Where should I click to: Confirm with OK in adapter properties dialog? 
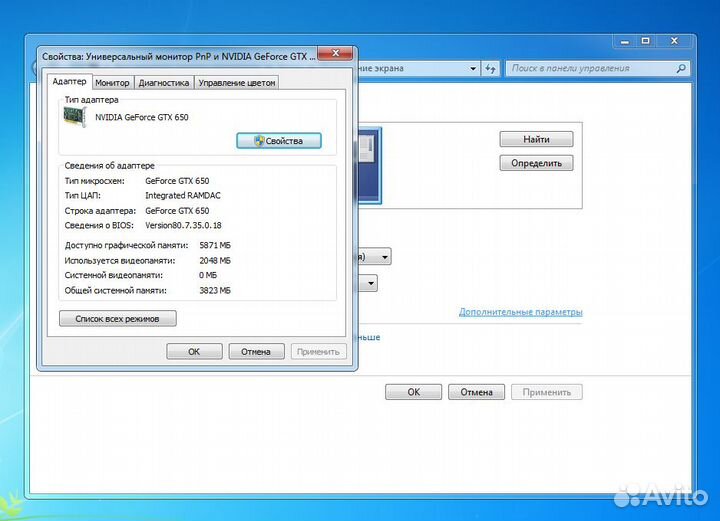(x=194, y=352)
